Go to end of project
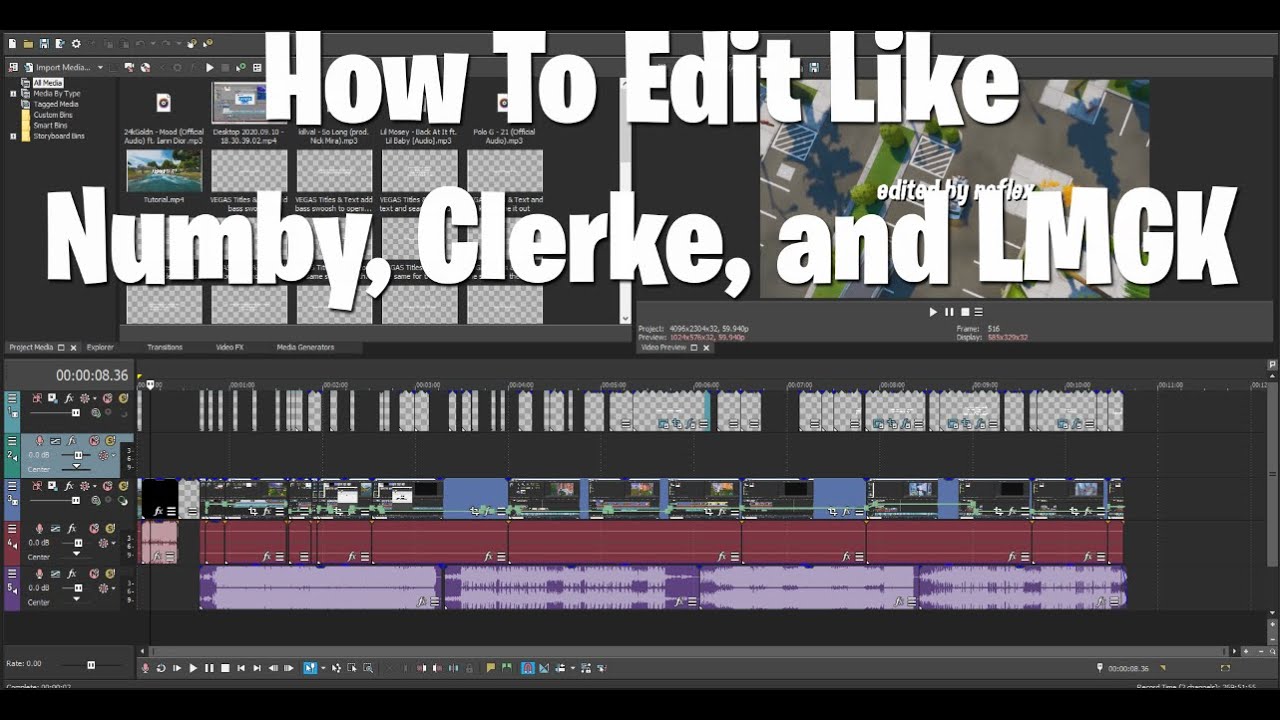This screenshot has width=1280, height=720. pos(257,668)
